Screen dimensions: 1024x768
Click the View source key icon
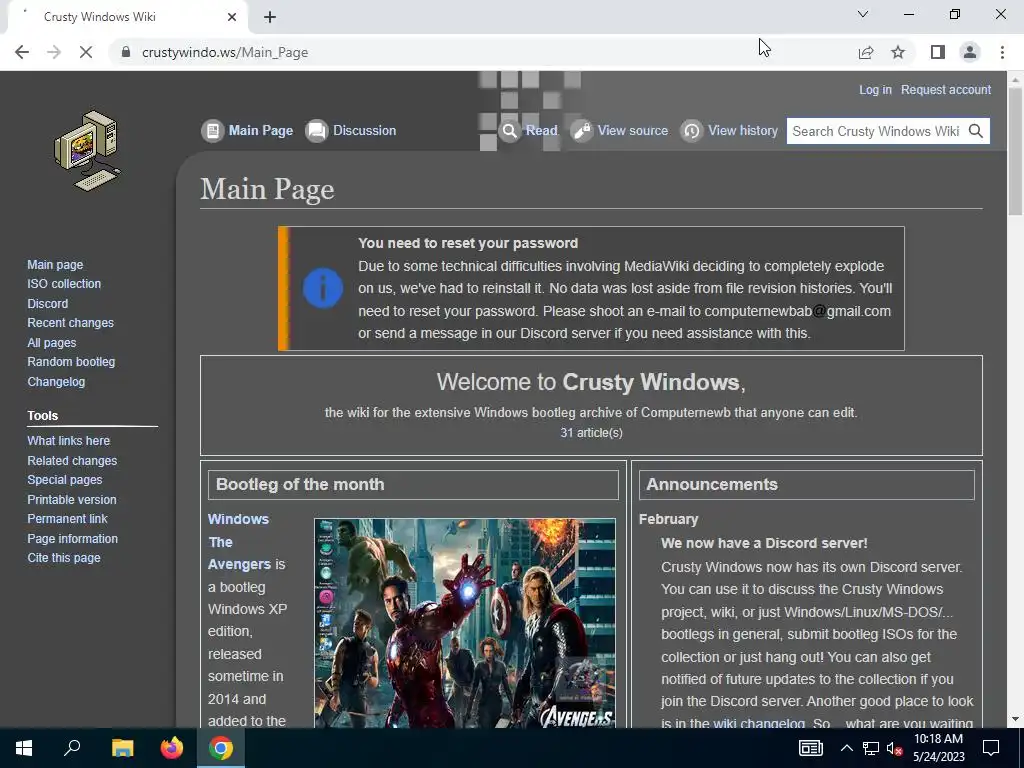581,131
